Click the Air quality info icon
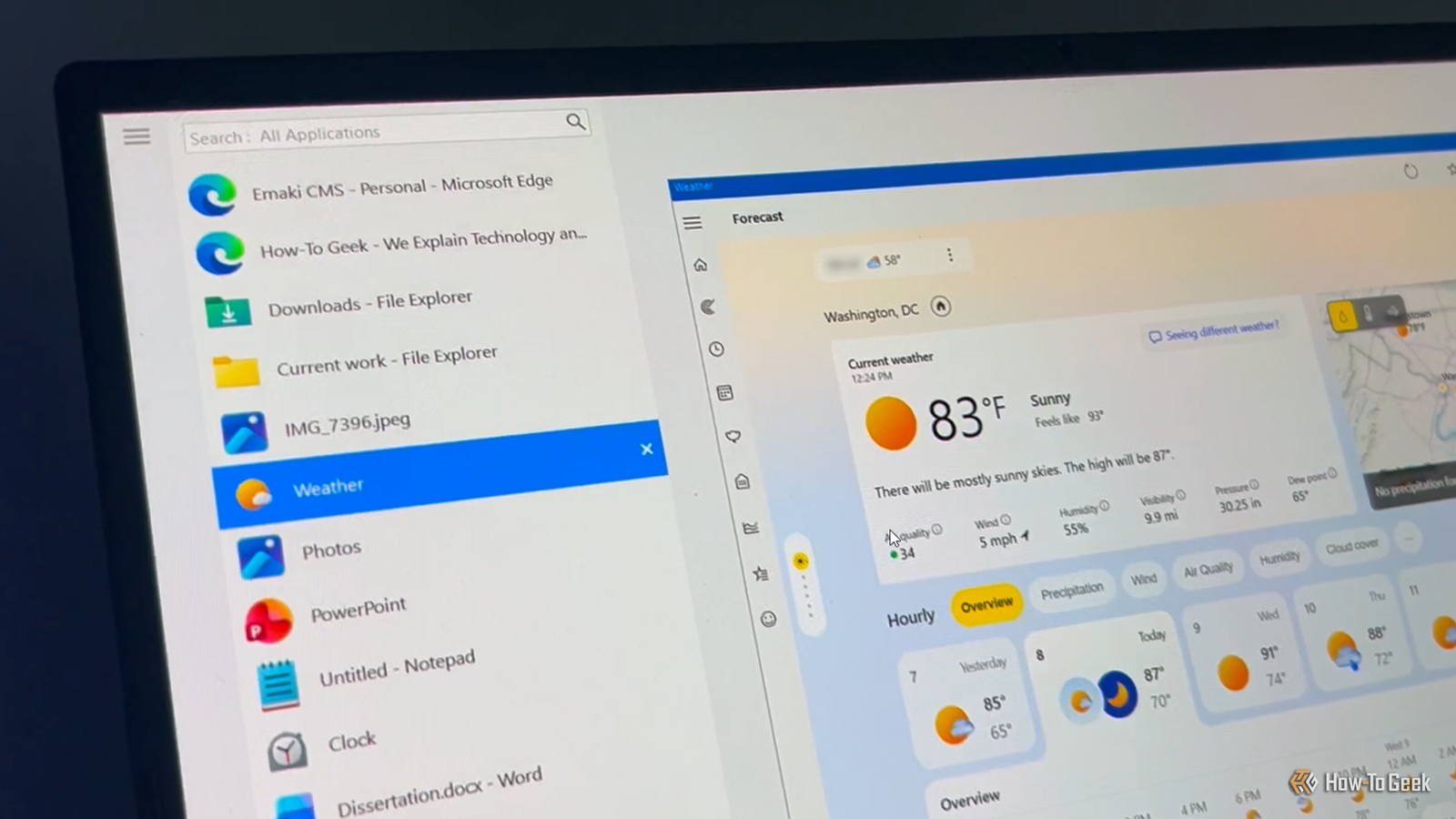Viewport: 1456px width, 819px height. tap(937, 530)
